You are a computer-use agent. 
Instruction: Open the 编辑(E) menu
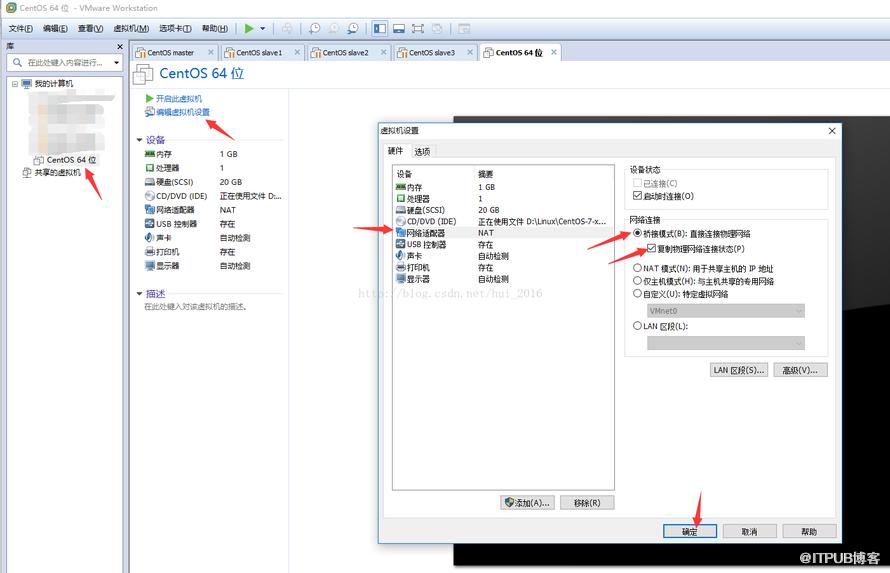pos(55,28)
